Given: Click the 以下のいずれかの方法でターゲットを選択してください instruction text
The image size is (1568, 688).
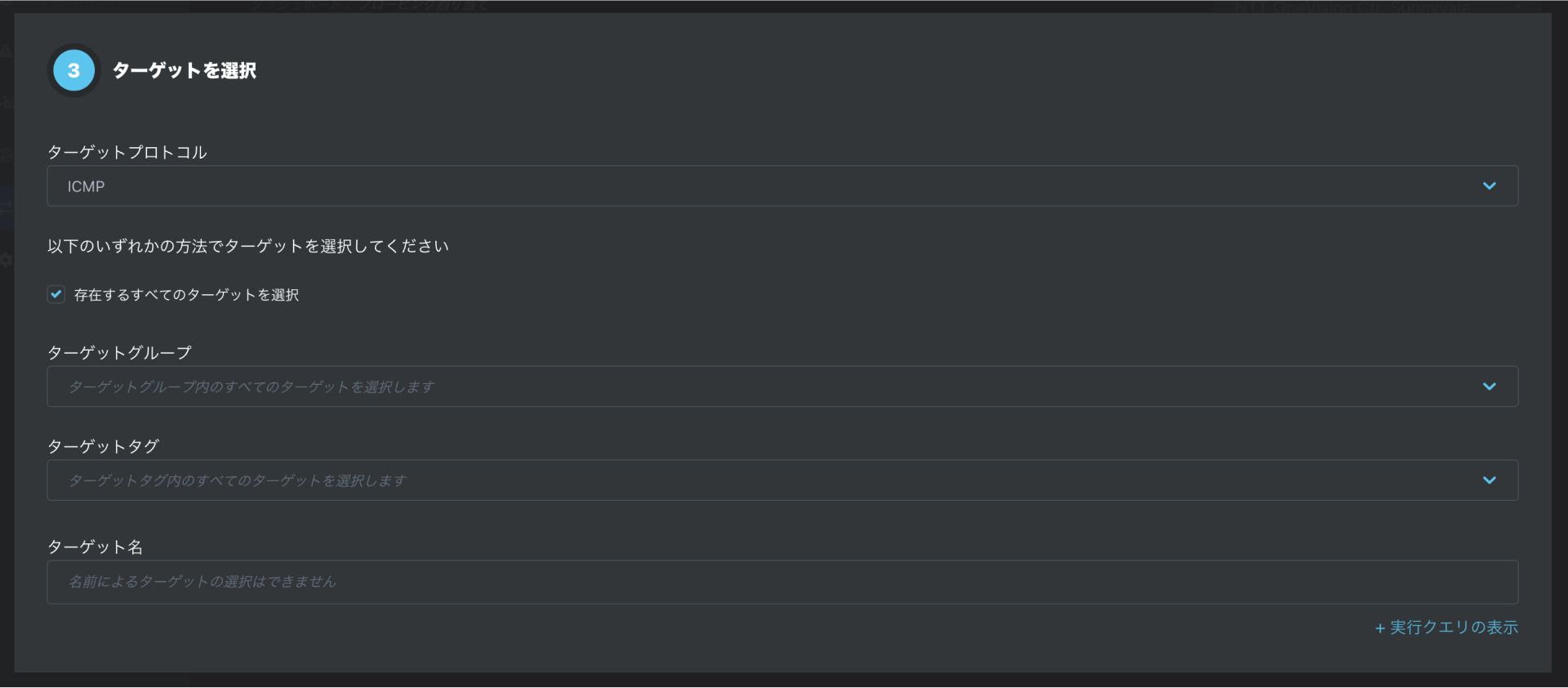Looking at the screenshot, I should point(248,246).
